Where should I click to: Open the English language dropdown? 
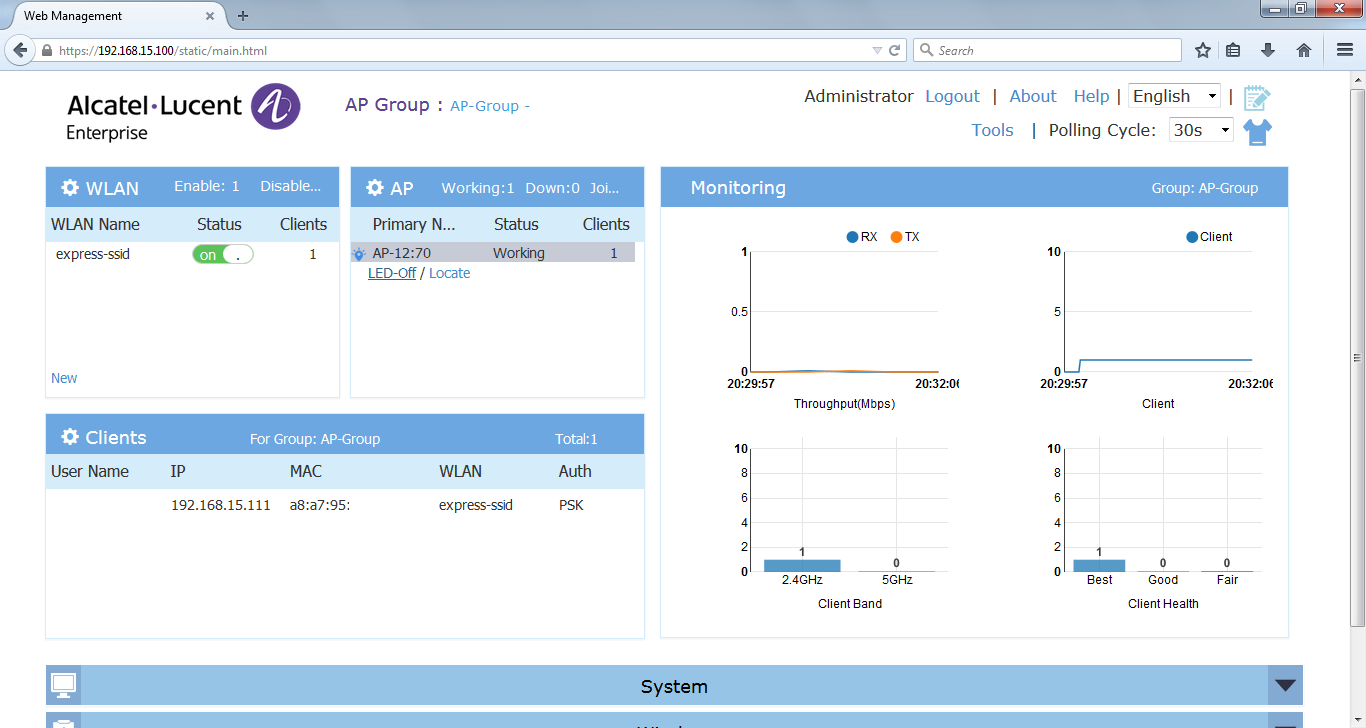(x=1174, y=96)
